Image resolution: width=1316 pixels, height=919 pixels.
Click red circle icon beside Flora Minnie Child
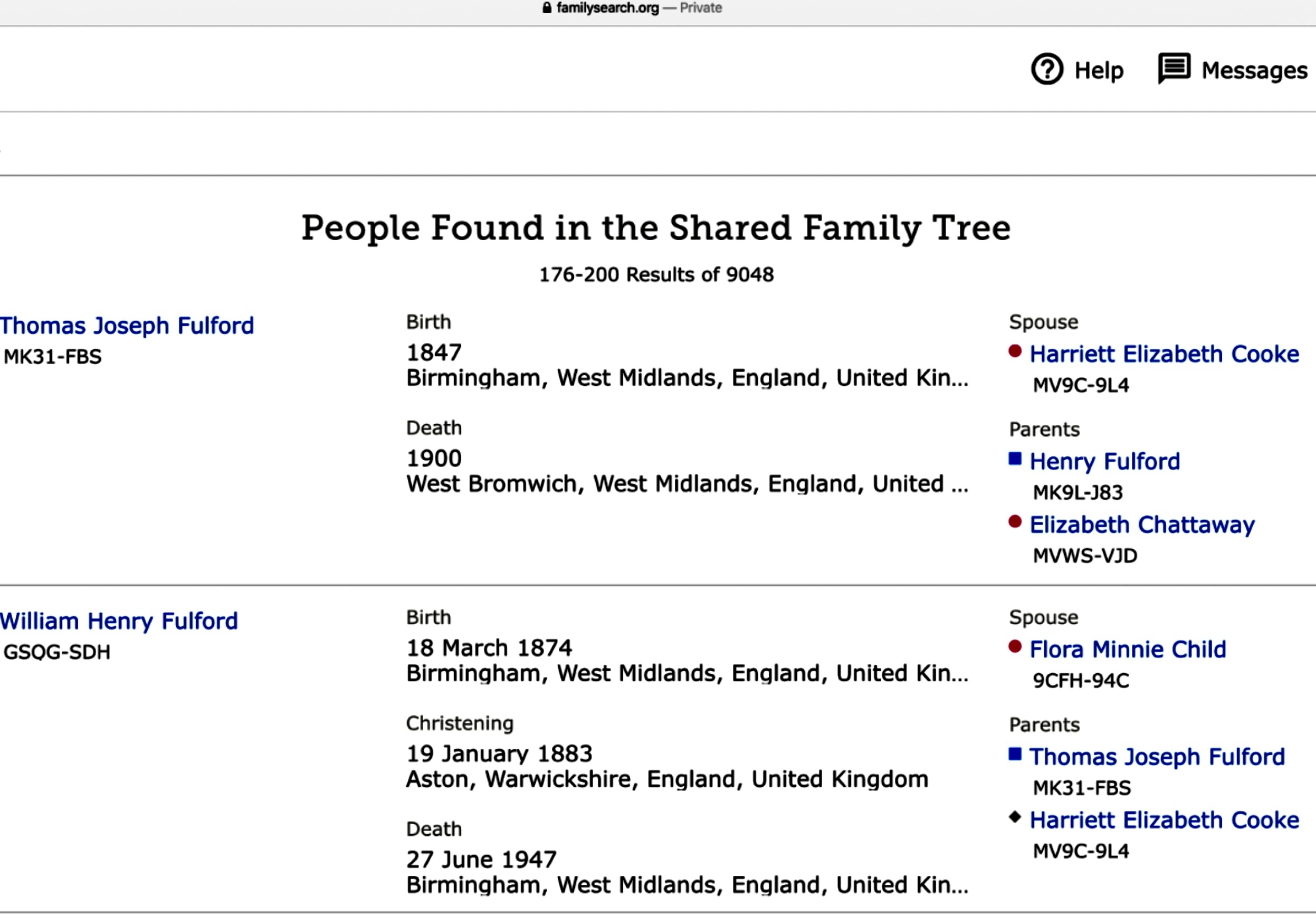(x=1015, y=646)
